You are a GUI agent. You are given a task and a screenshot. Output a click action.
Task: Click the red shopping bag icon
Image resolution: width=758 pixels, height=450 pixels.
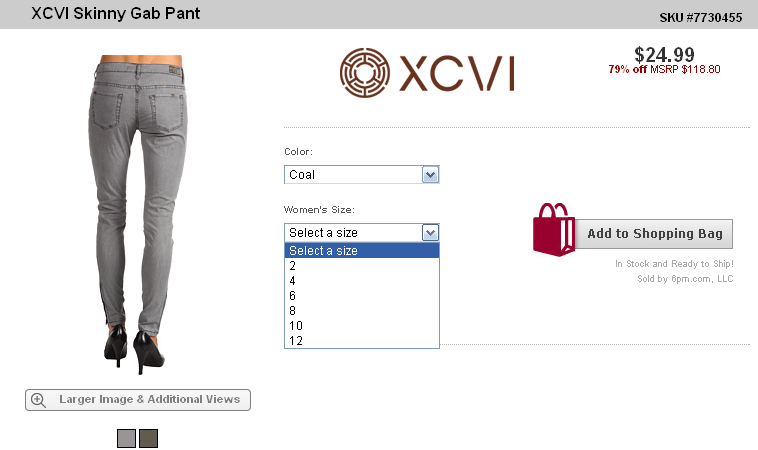[554, 230]
